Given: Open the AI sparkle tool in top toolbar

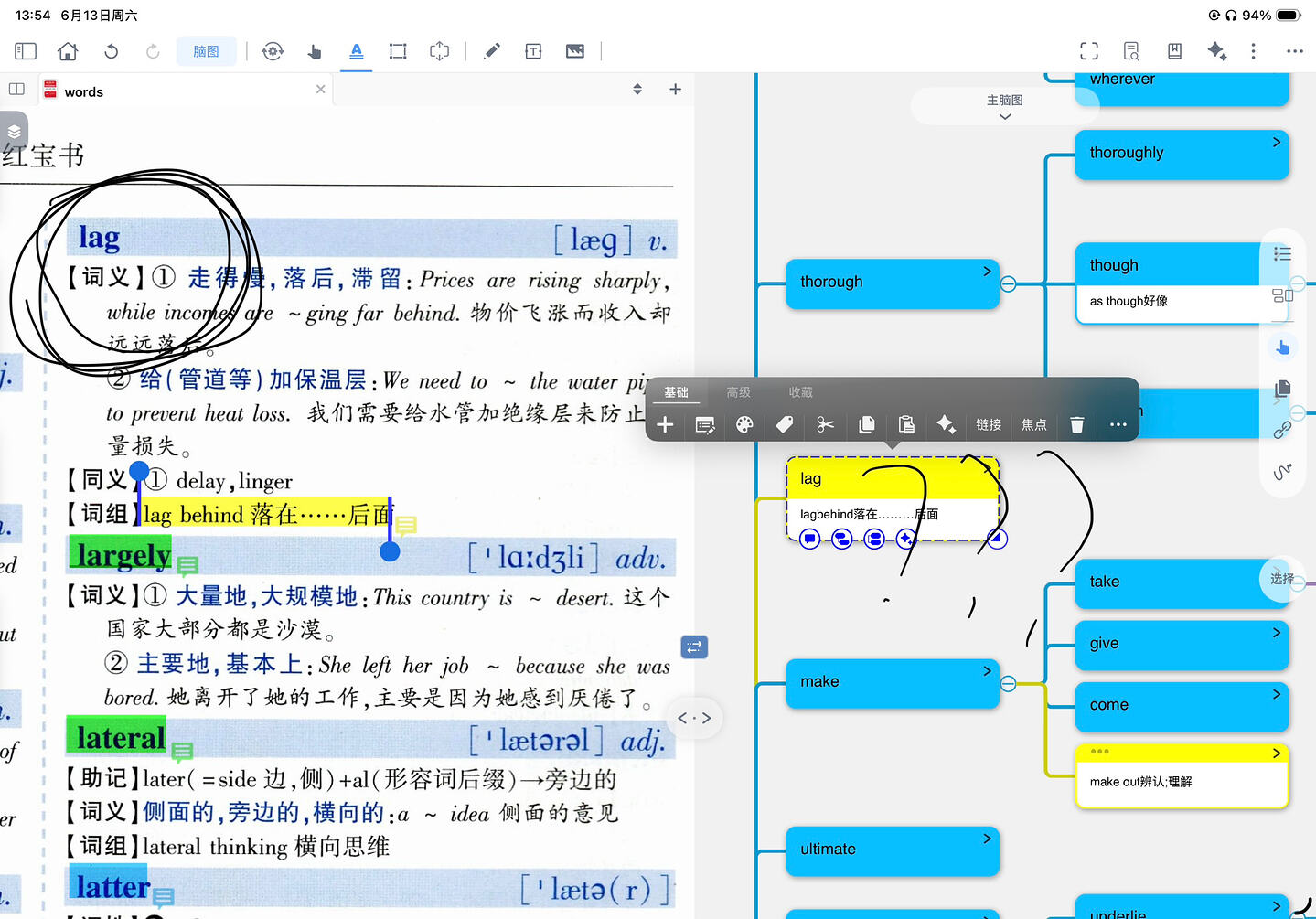Looking at the screenshot, I should click(1216, 51).
